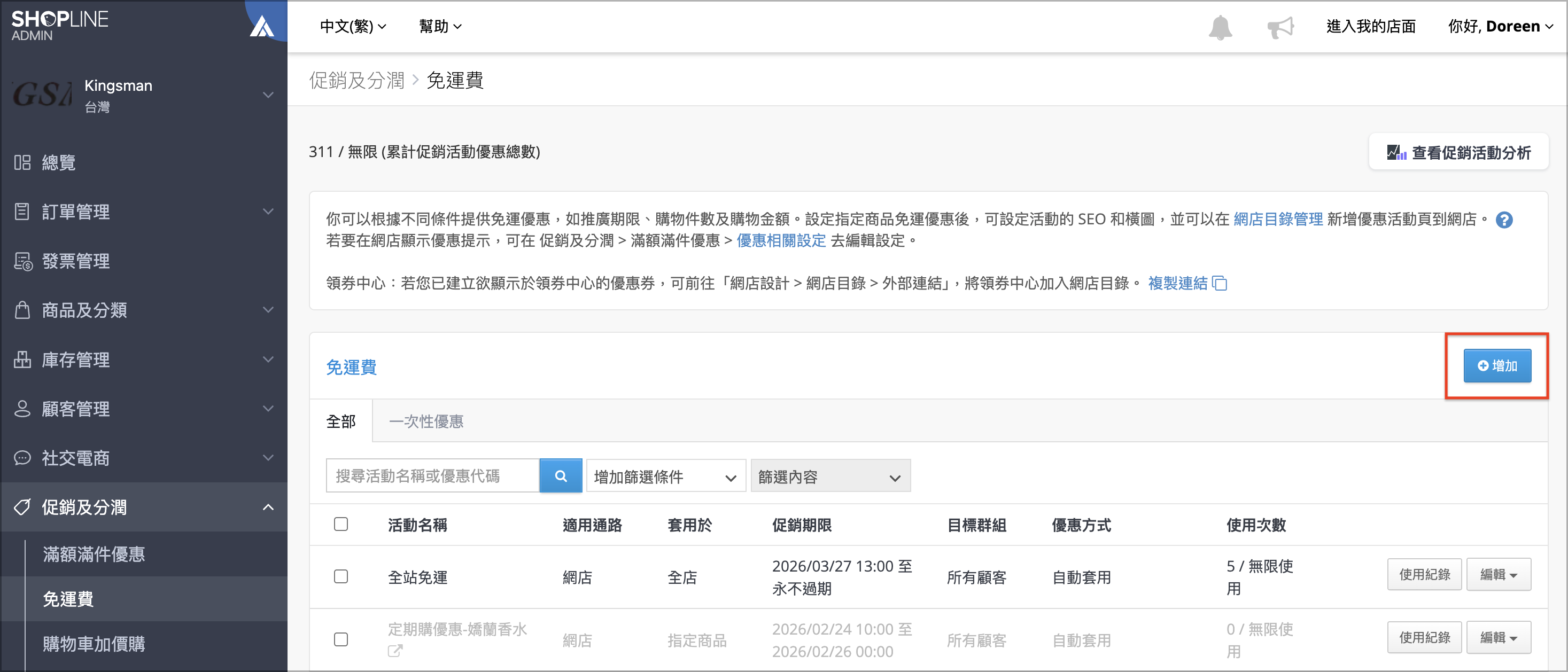The image size is (1568, 672).
Task: Click the 搜尋活動名稱或優惠代碼 search field
Action: [x=433, y=475]
